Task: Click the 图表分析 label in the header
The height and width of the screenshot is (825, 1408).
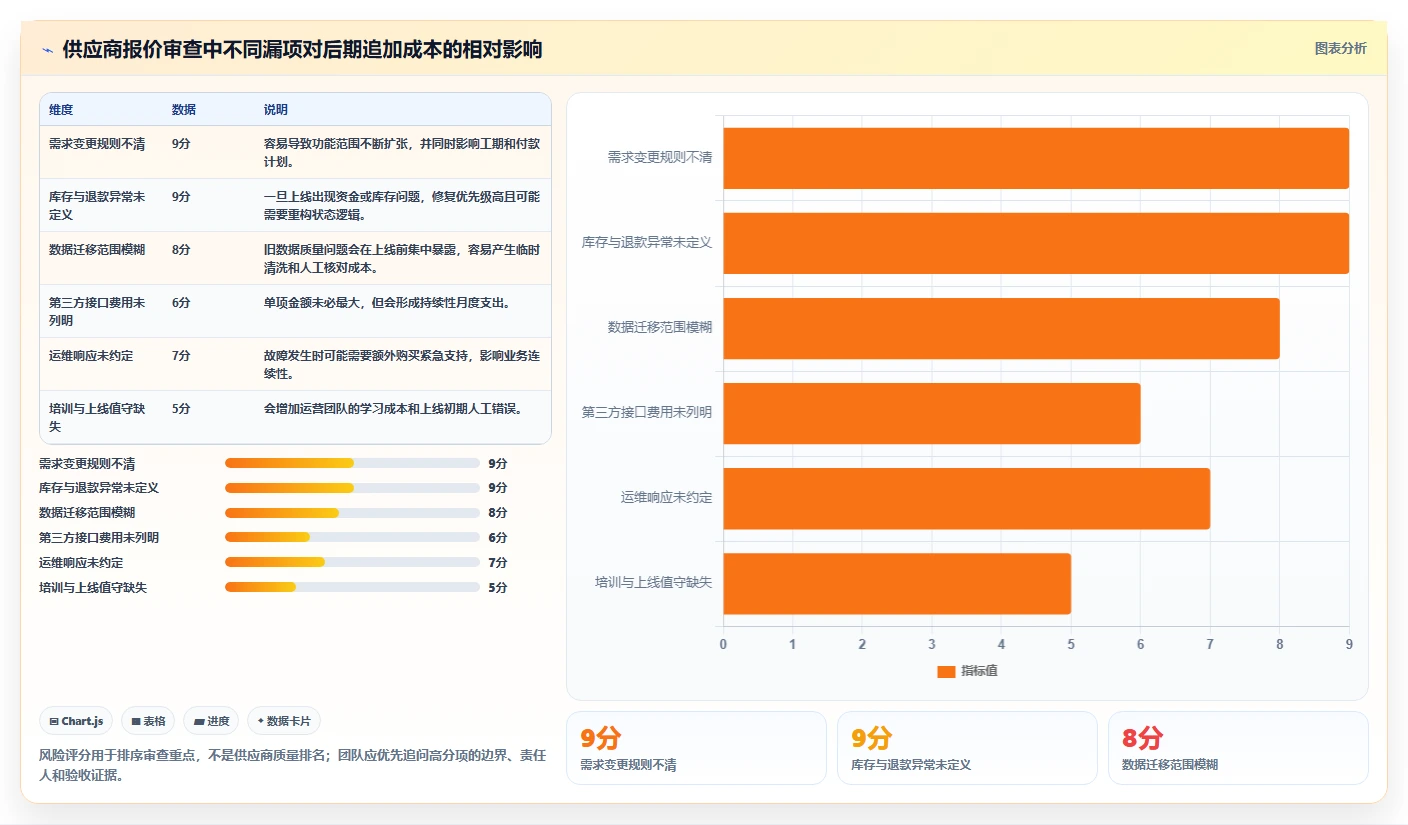Action: pyautogui.click(x=1340, y=49)
